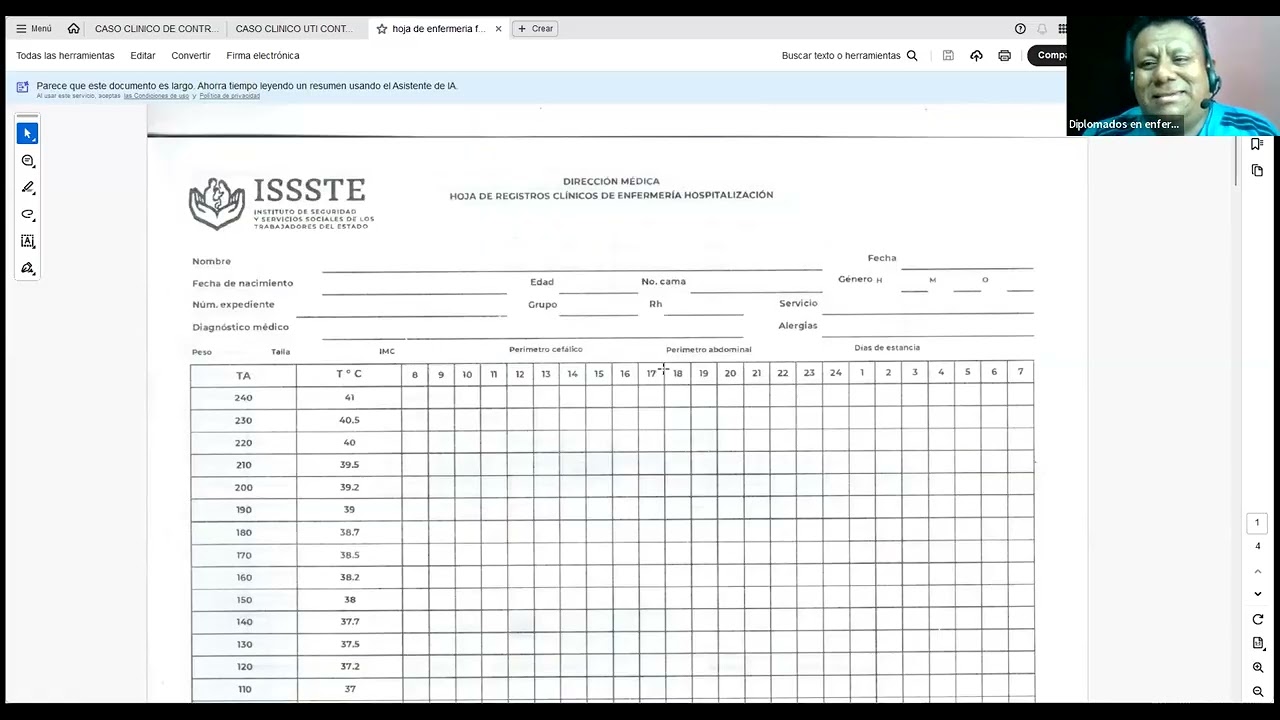The width and height of the screenshot is (1280, 720).
Task: Open the Editar menu item
Action: [x=143, y=56]
